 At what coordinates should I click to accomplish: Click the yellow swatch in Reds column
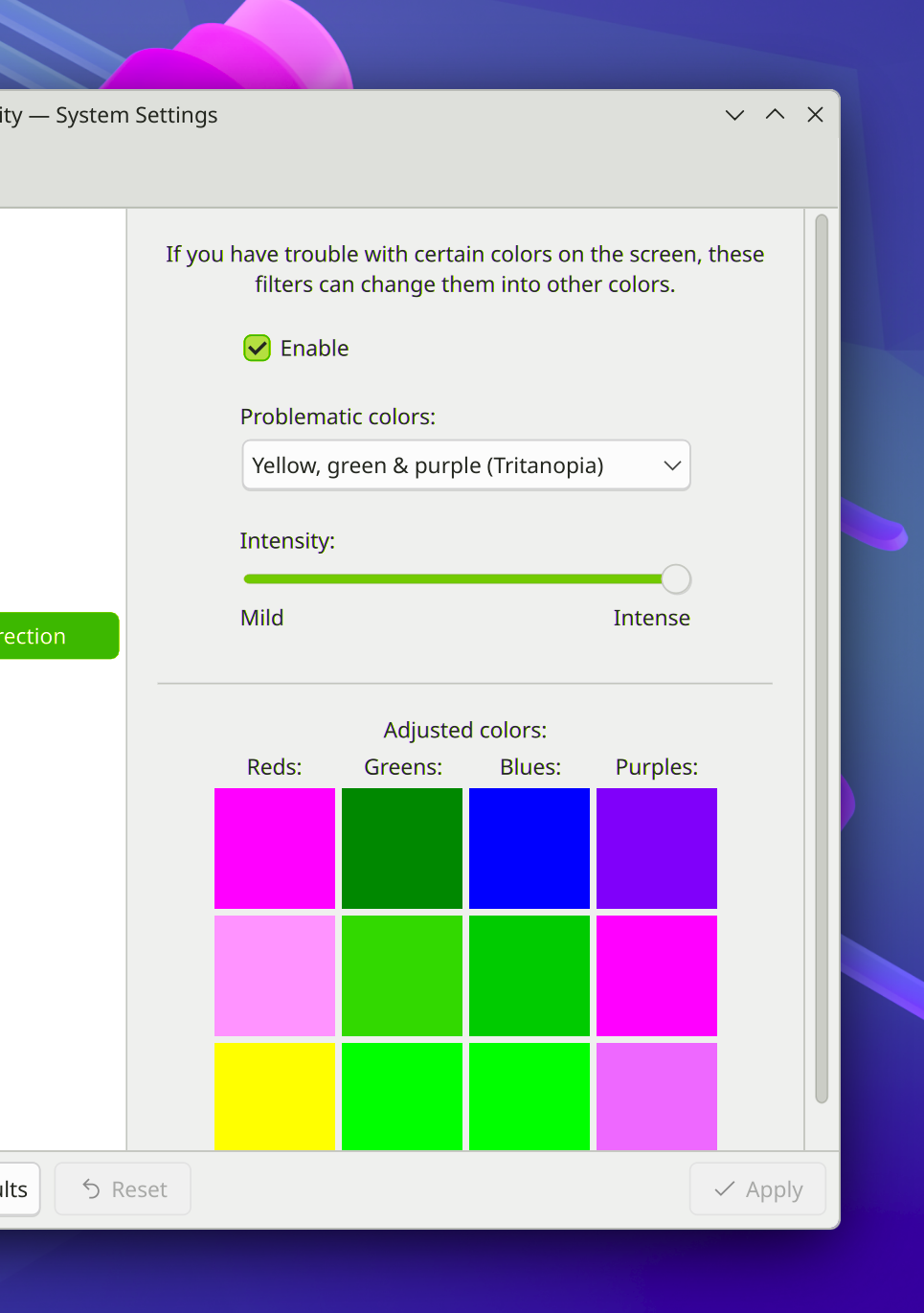(x=275, y=1097)
